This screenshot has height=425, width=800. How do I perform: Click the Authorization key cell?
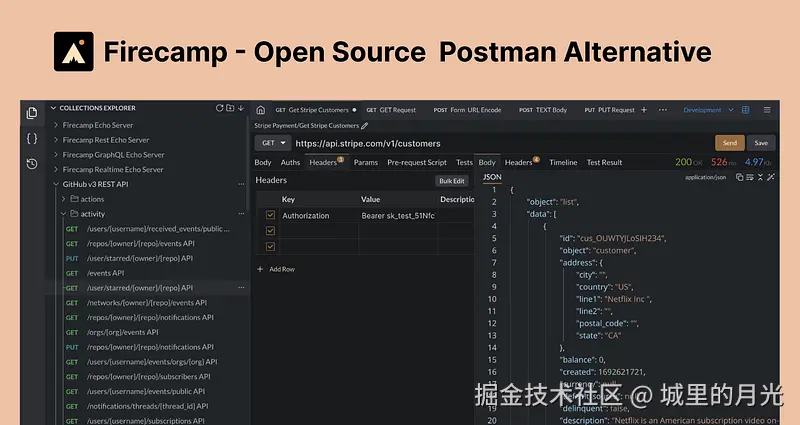pyautogui.click(x=318, y=216)
